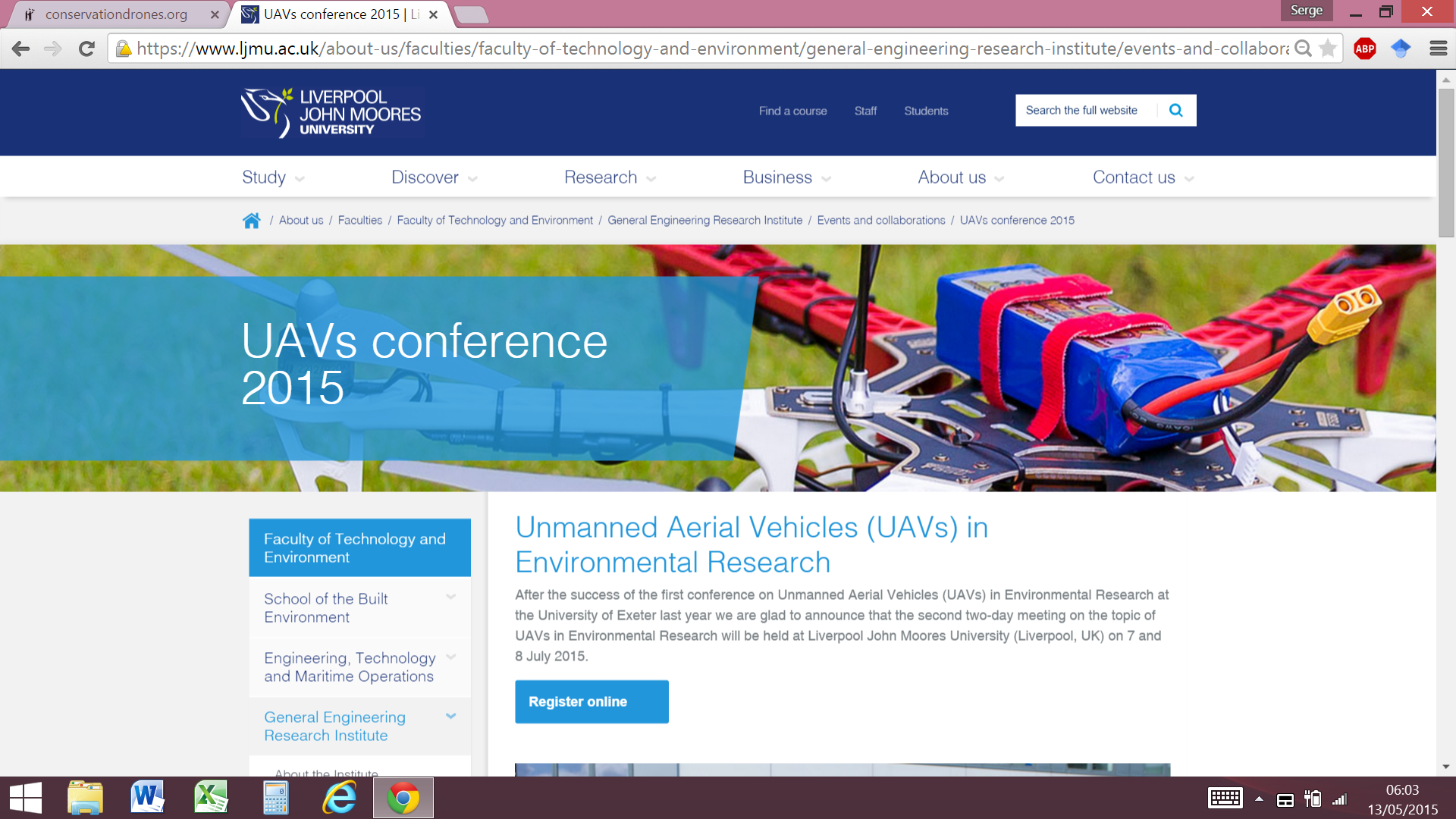The width and height of the screenshot is (1456, 819).
Task: Reload the page with refresh icon
Action: pos(86,49)
